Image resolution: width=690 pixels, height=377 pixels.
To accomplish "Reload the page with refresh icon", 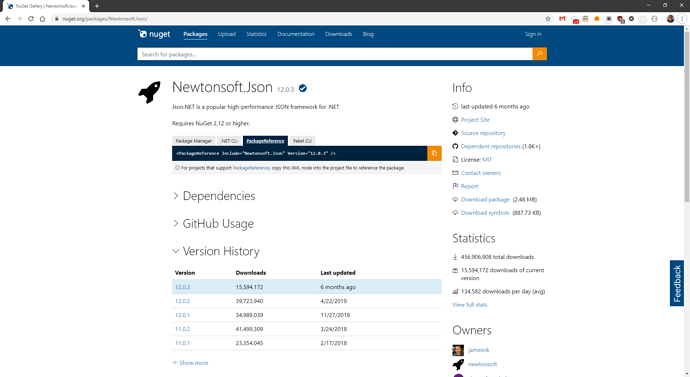I will [x=31, y=18].
